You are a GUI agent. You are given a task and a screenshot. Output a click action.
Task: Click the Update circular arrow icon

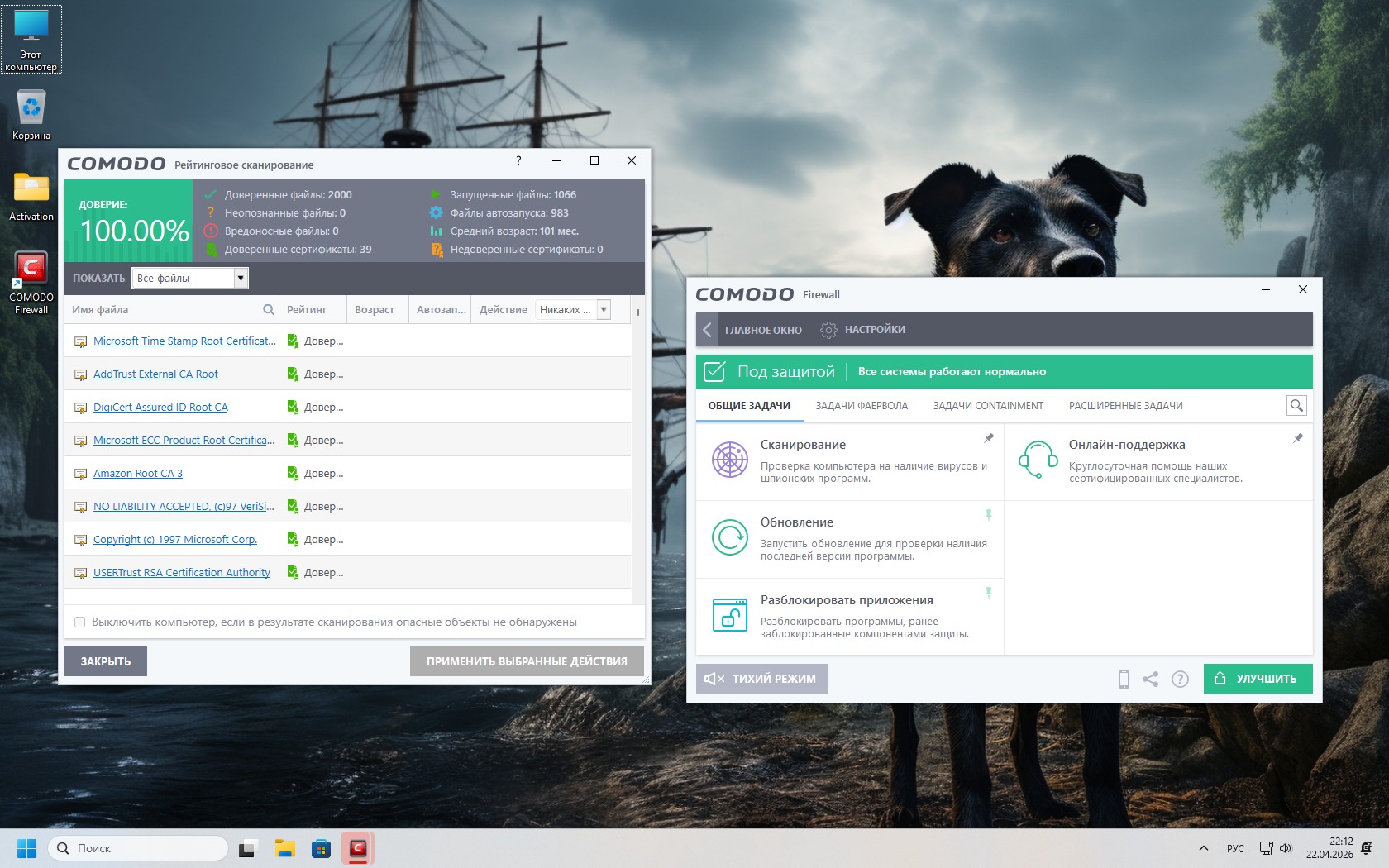tap(730, 537)
